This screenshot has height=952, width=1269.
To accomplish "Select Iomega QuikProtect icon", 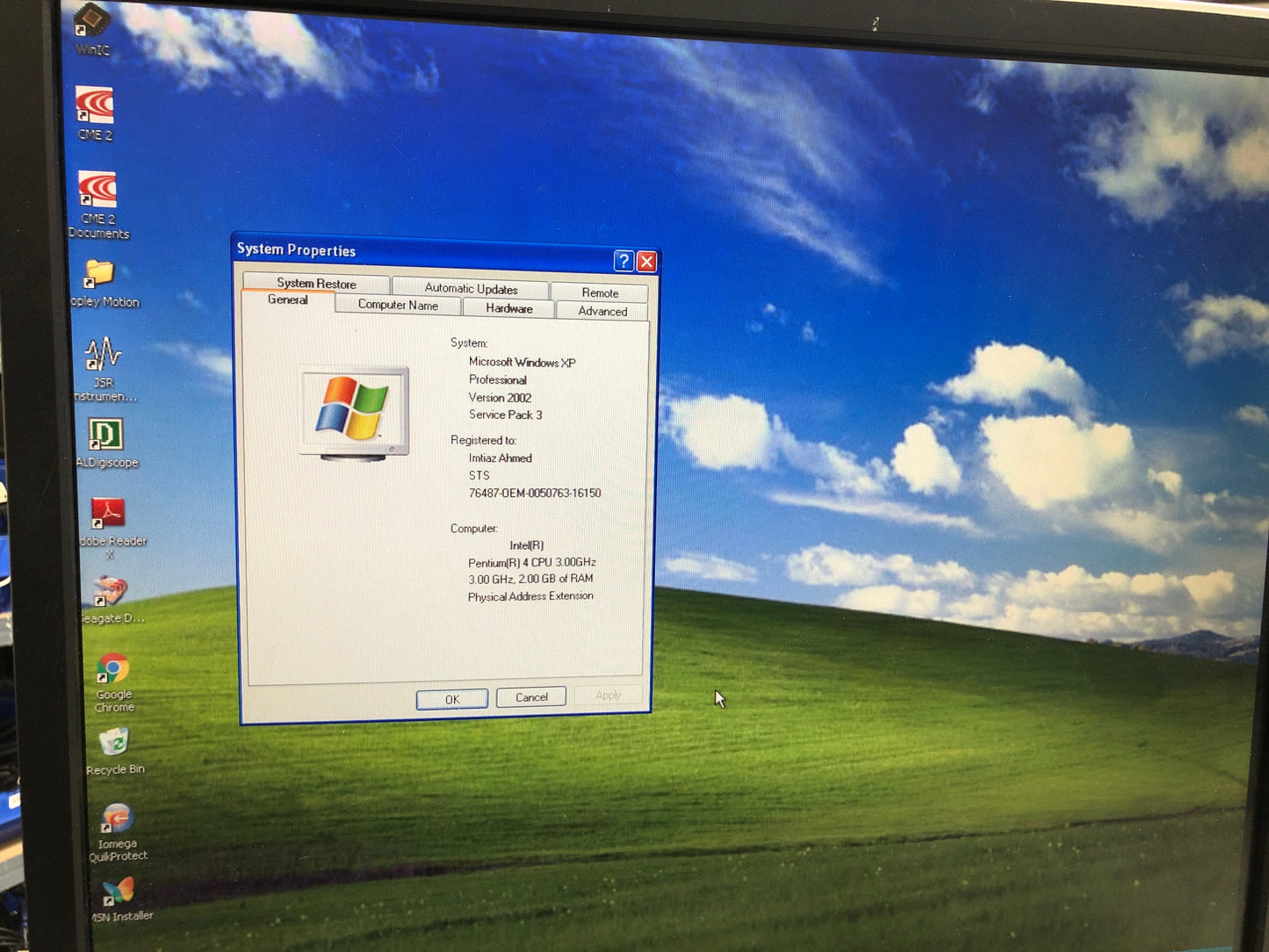I will pos(116,819).
